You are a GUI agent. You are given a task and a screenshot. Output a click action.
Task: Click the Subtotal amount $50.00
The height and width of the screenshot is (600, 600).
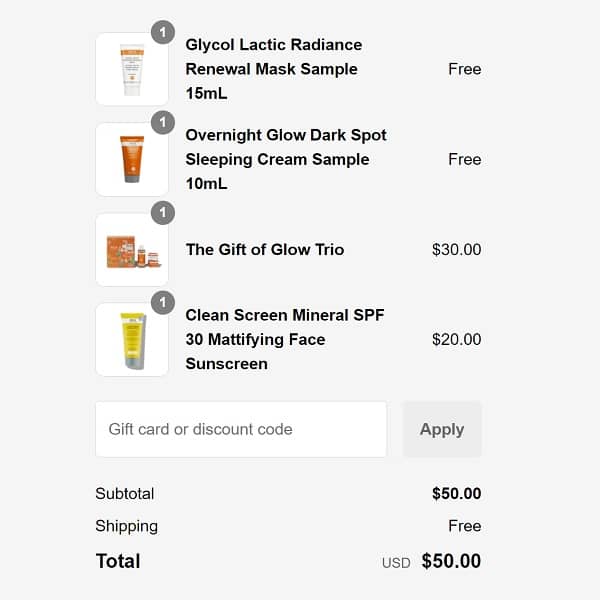(456, 493)
